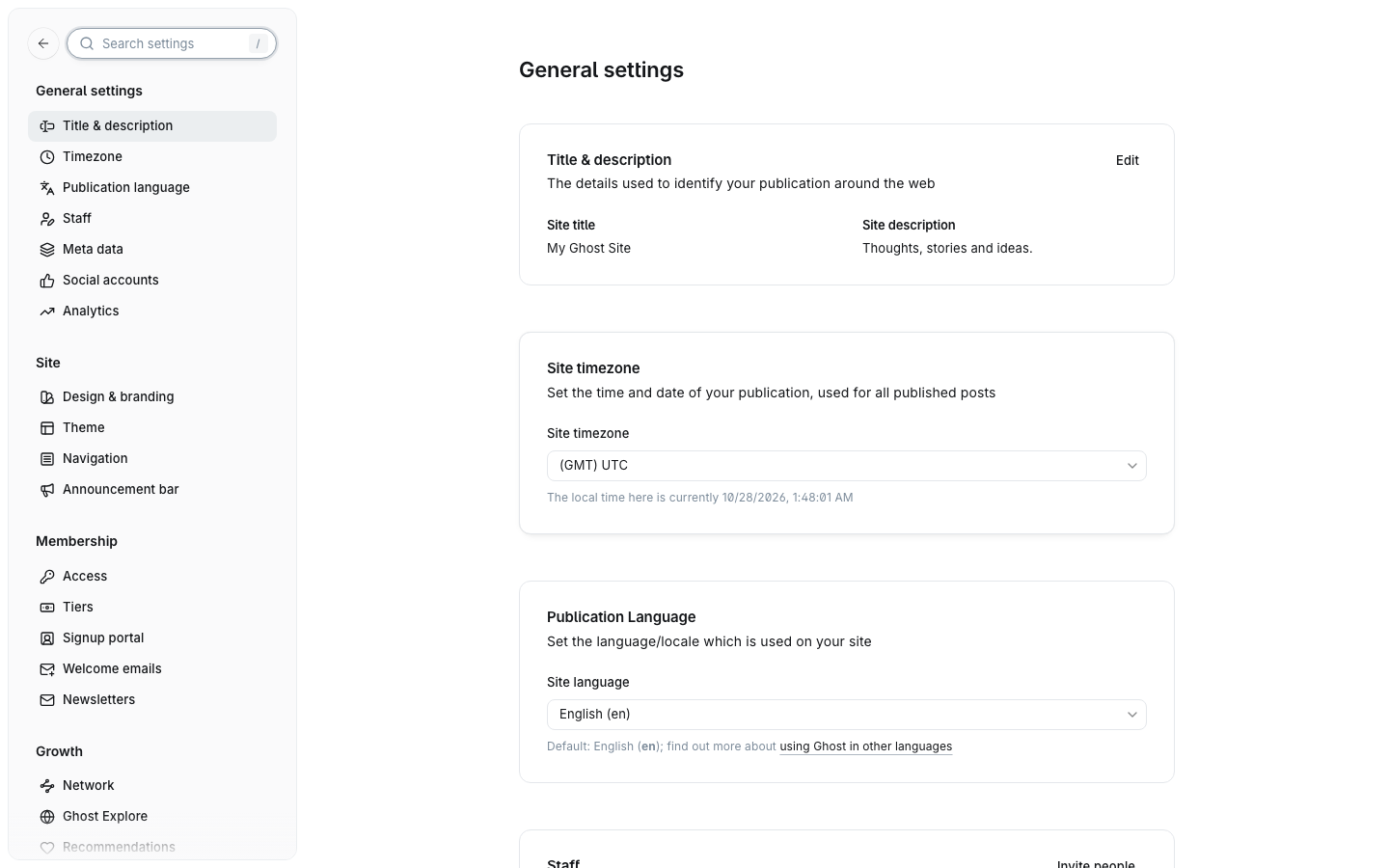The width and height of the screenshot is (1389, 868).
Task: Click the Navigation list icon
Action: [x=47, y=459]
